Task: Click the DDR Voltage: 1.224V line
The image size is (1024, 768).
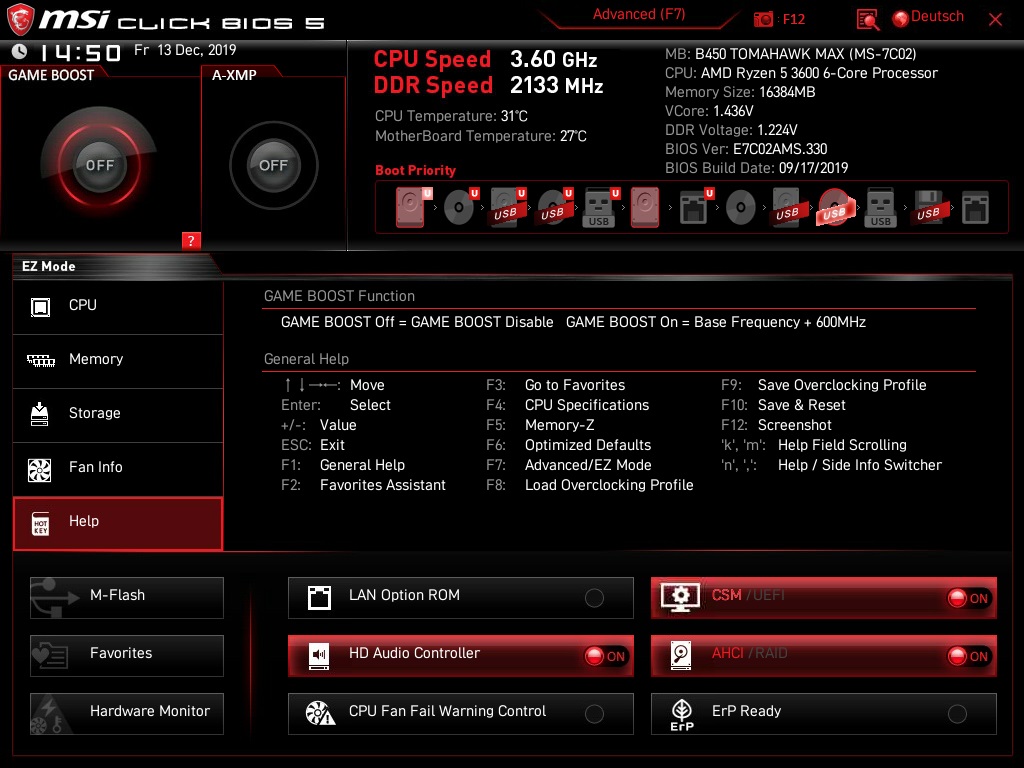Action: coord(731,130)
